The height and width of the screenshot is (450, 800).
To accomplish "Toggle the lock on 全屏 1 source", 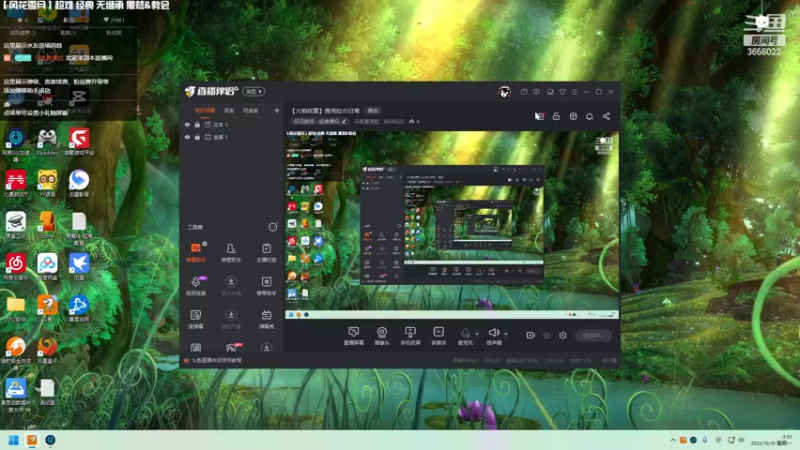I will [197, 137].
